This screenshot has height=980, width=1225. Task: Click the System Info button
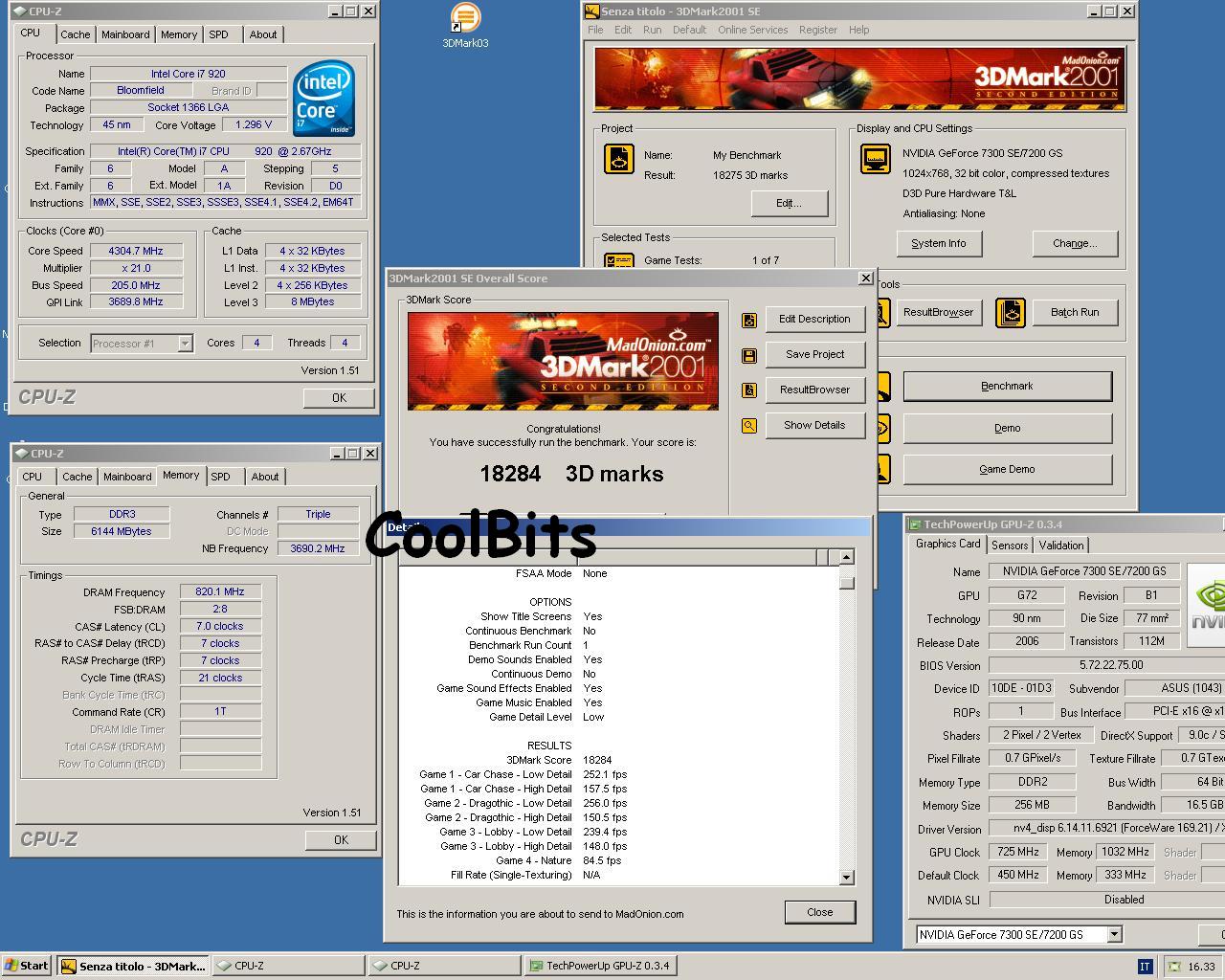click(x=938, y=243)
